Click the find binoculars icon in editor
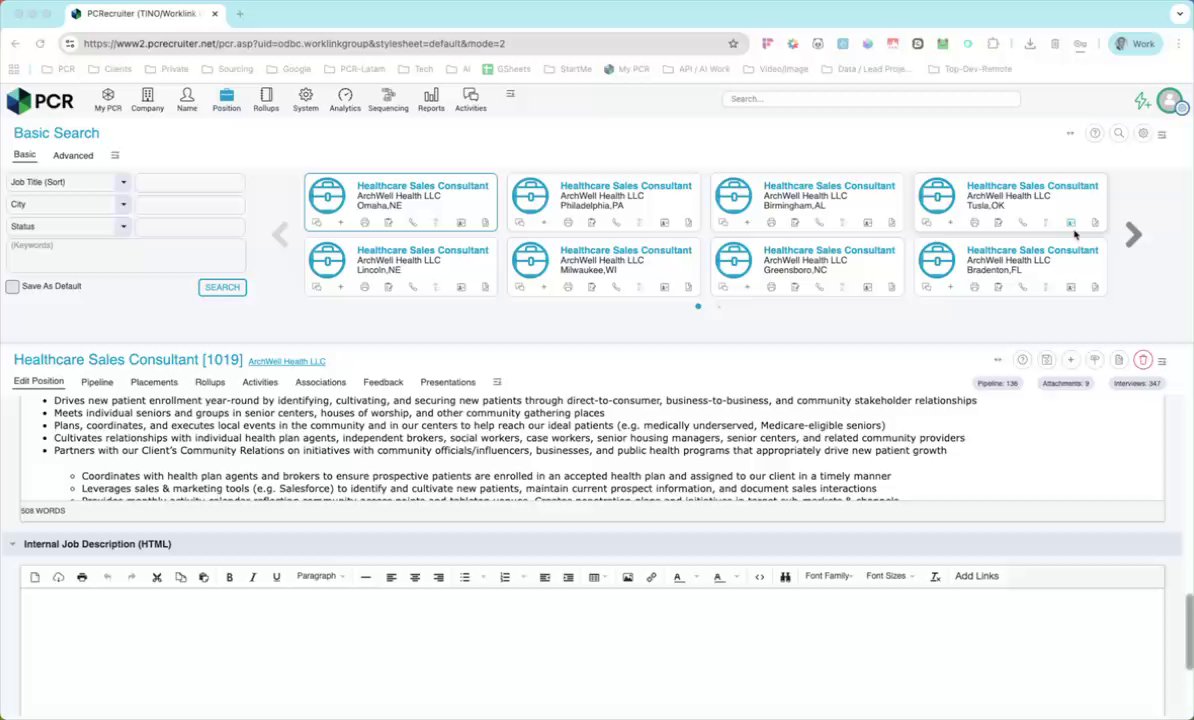Screen dimensions: 1194x720 (785, 578)
